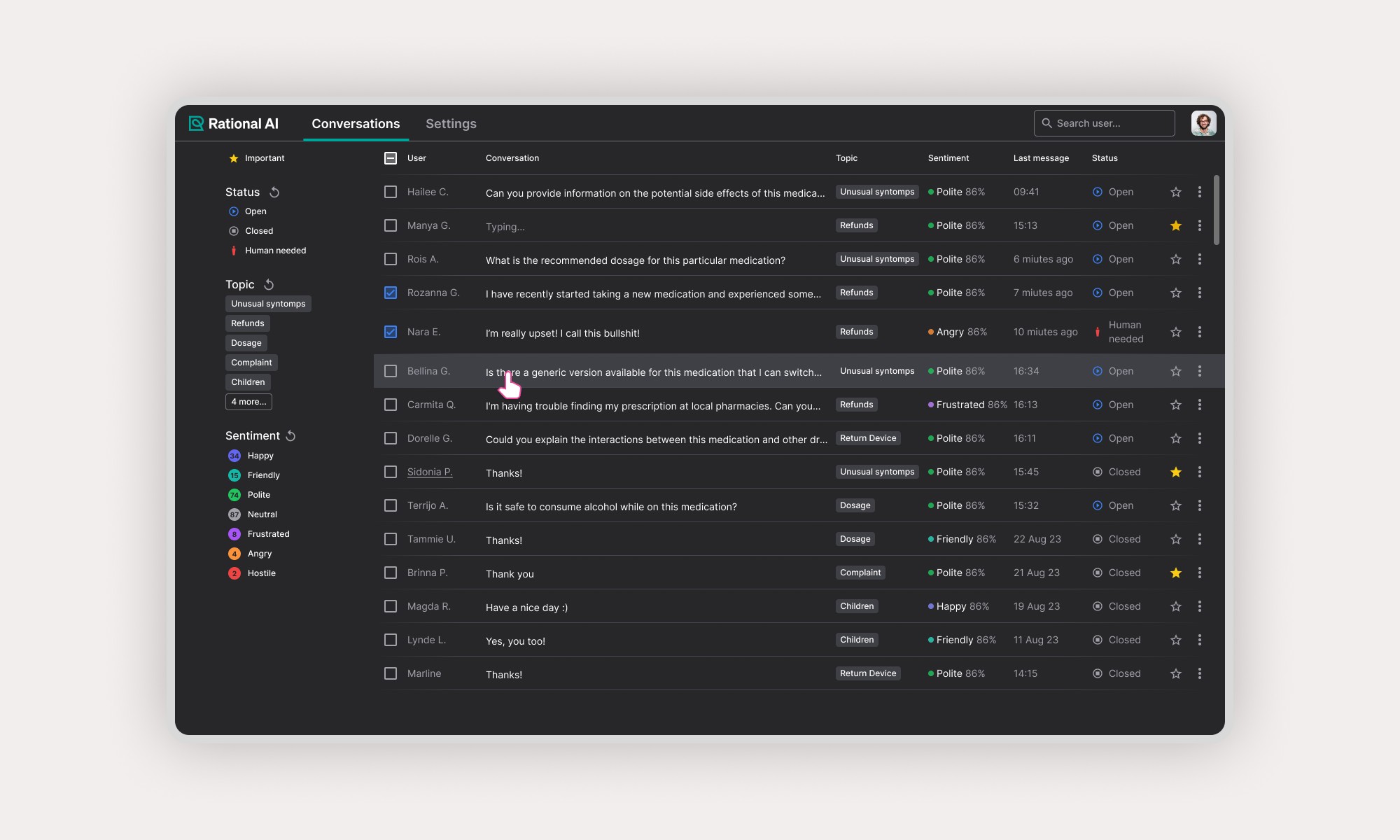This screenshot has width=1400, height=840.
Task: Star the Marline conversation
Action: tap(1176, 673)
